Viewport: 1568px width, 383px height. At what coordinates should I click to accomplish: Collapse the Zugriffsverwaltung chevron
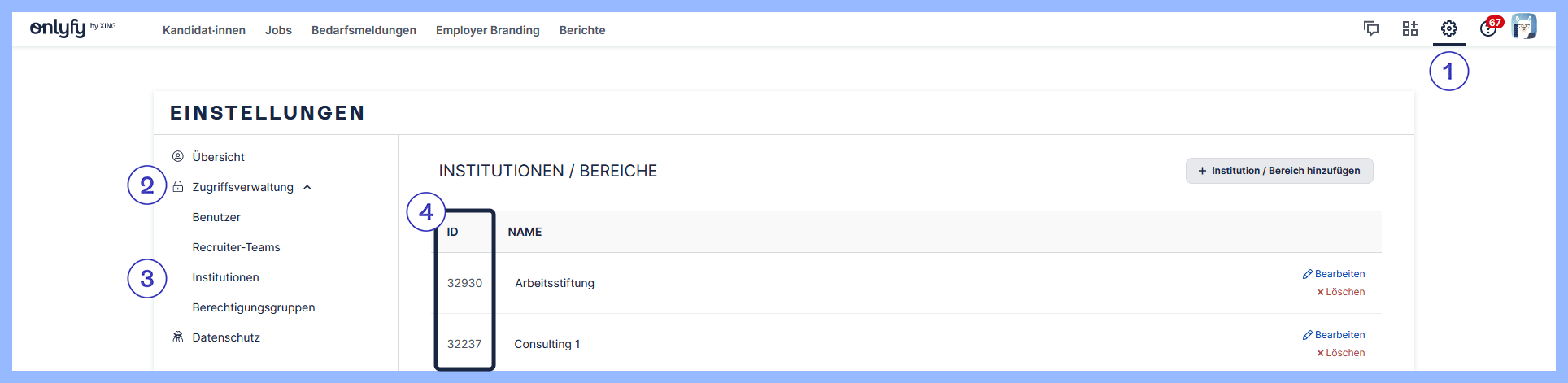(307, 187)
